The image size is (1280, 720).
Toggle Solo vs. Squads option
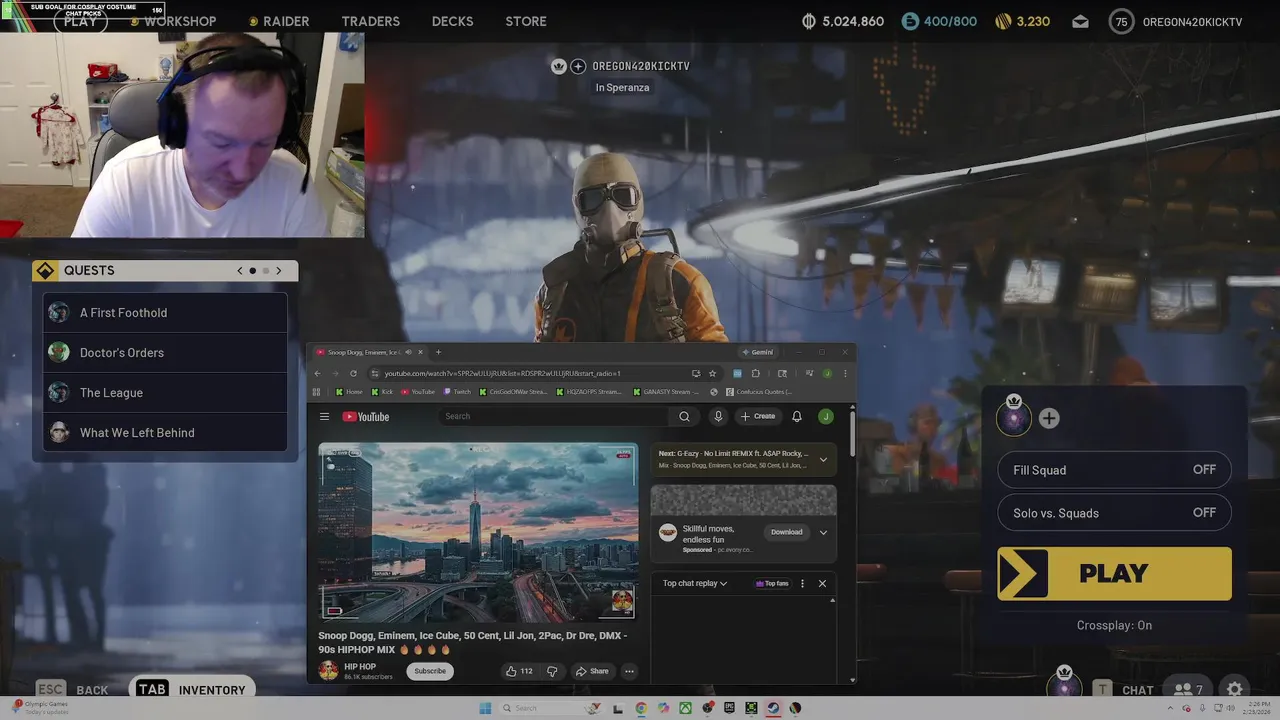pyautogui.click(x=1114, y=513)
